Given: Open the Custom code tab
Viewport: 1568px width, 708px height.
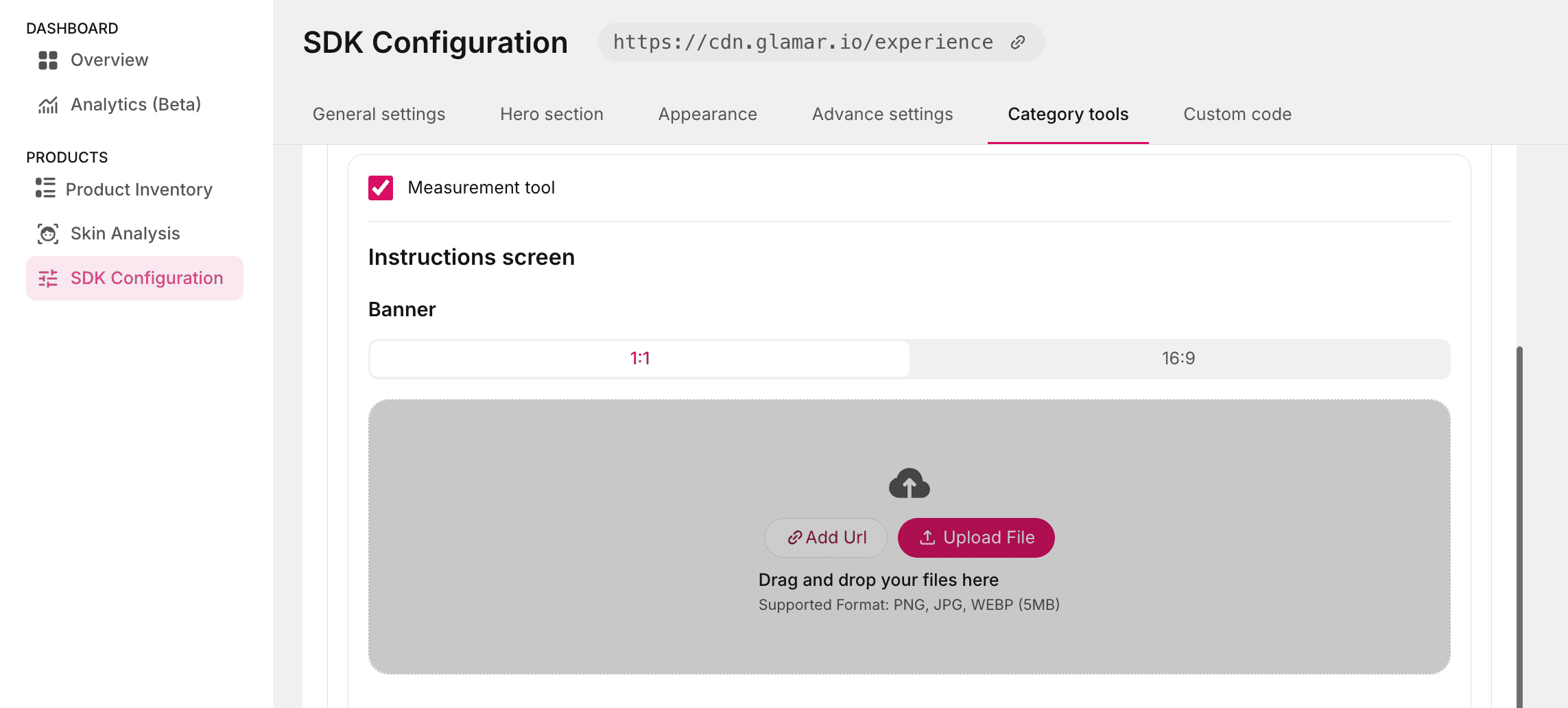Looking at the screenshot, I should click(x=1237, y=115).
